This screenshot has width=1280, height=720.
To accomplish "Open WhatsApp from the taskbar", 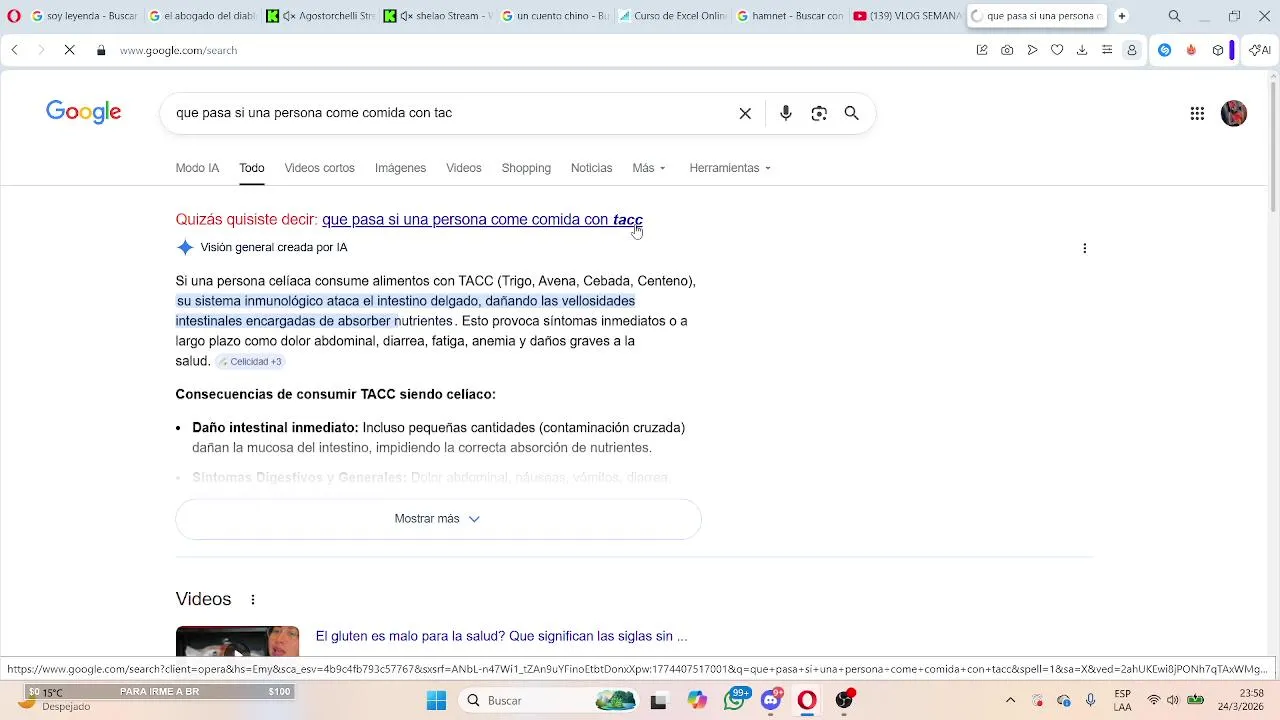I will pyautogui.click(x=735, y=701).
